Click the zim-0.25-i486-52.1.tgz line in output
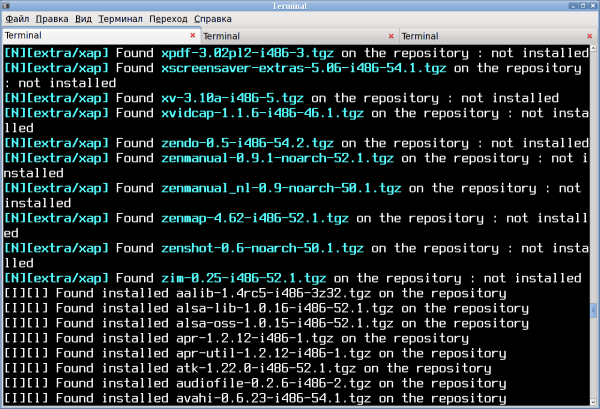Image resolution: width=600 pixels, height=409 pixels. click(293, 278)
